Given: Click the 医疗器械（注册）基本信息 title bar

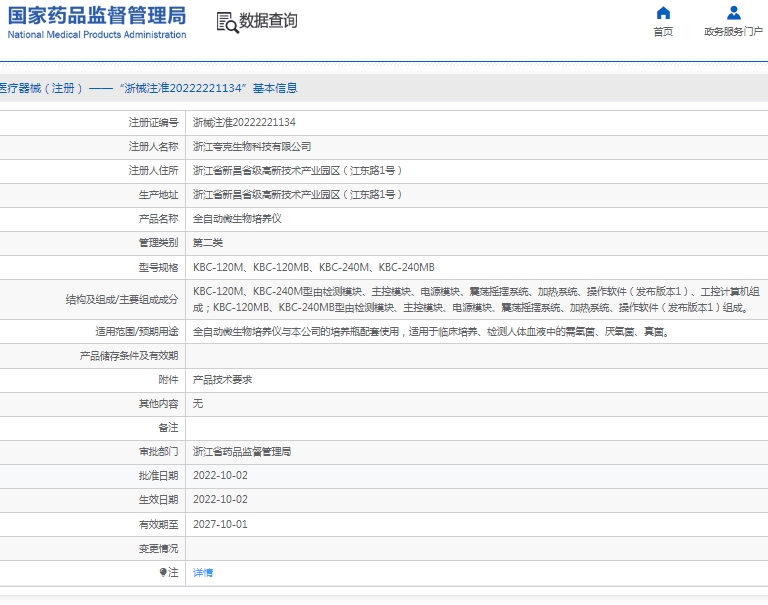Looking at the screenshot, I should point(150,88).
